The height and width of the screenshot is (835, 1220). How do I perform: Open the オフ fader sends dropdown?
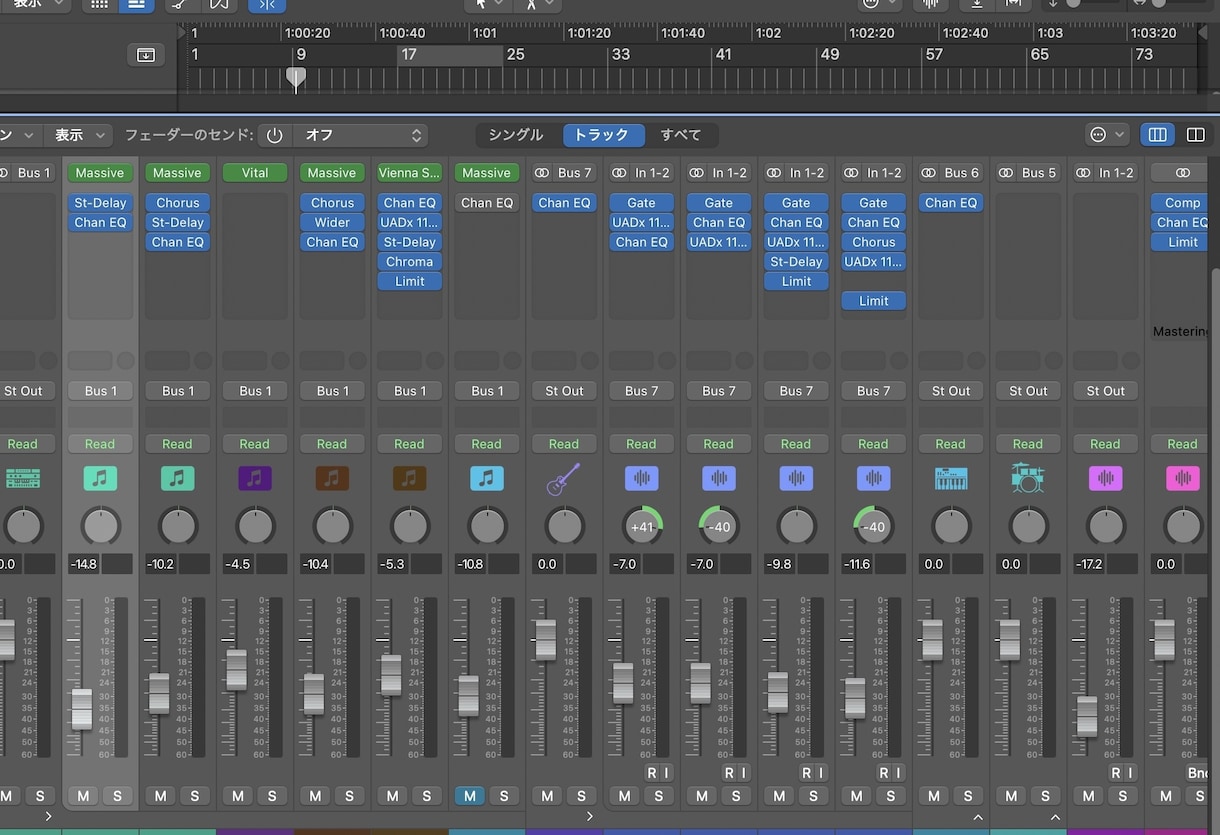point(360,135)
